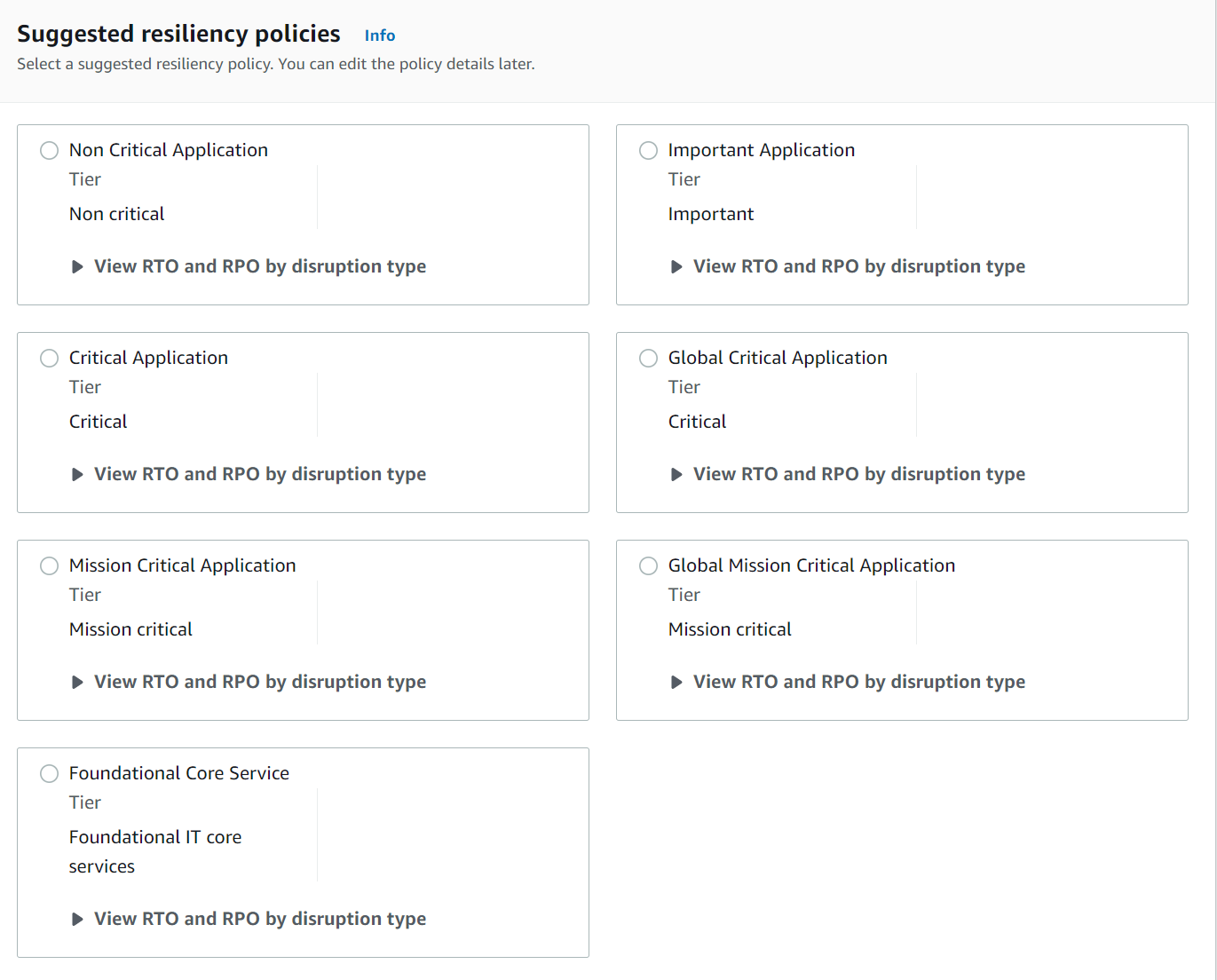Select the Foundational Core Service radio button
This screenshot has width=1217, height=980.
pos(49,773)
